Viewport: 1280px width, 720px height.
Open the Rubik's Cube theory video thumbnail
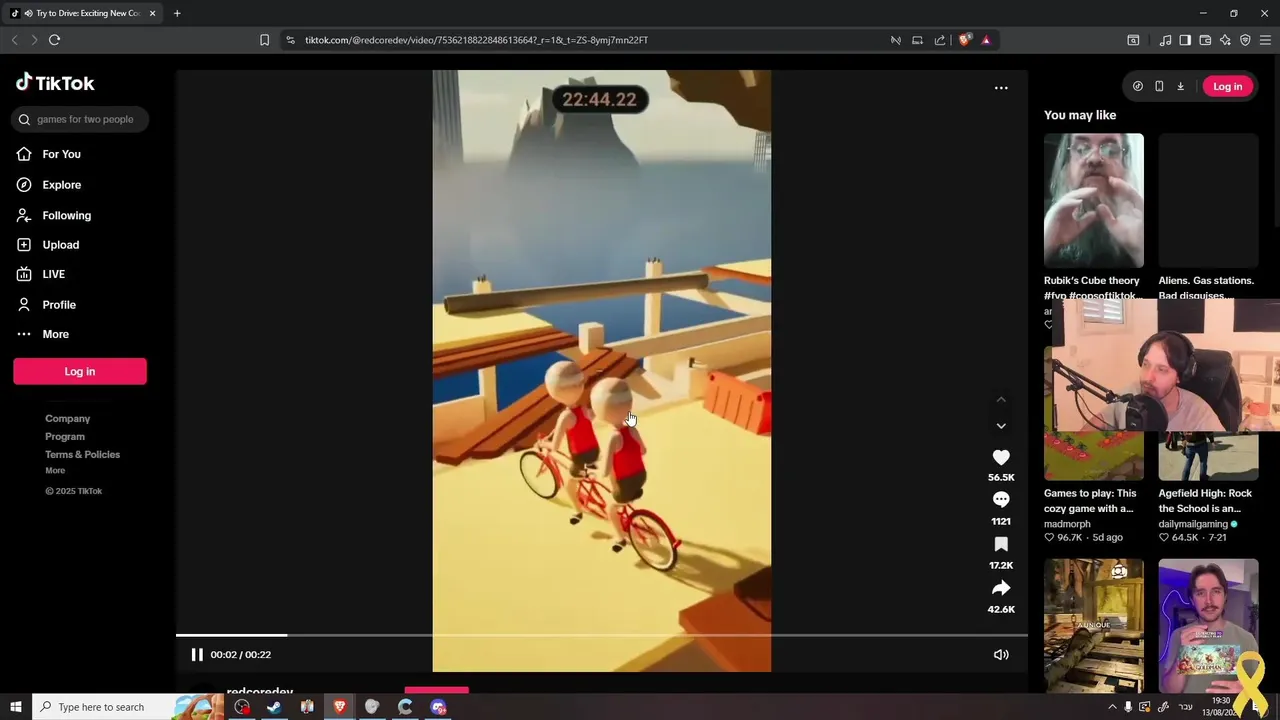click(1094, 200)
